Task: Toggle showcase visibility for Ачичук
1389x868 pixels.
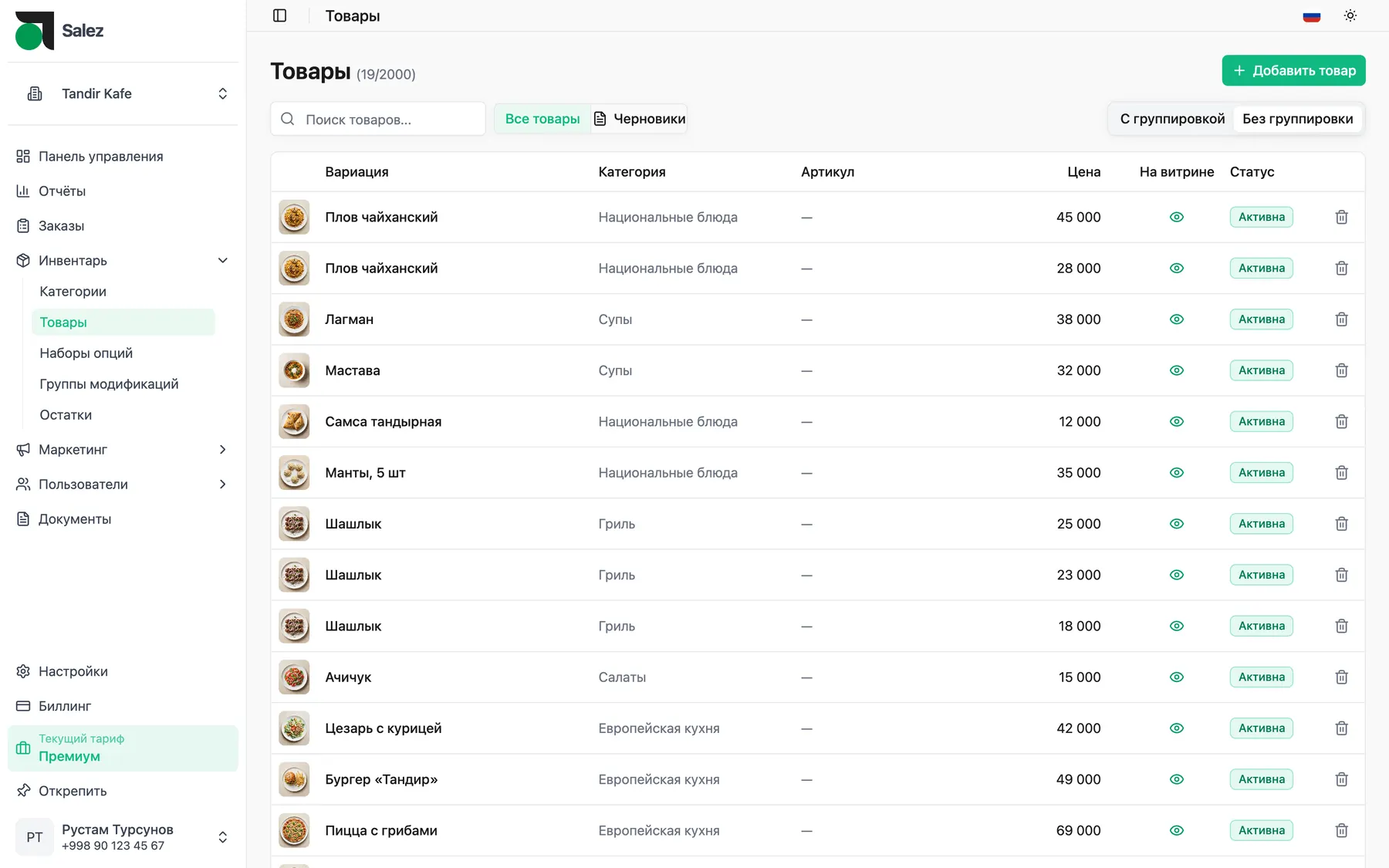Action: click(x=1177, y=677)
